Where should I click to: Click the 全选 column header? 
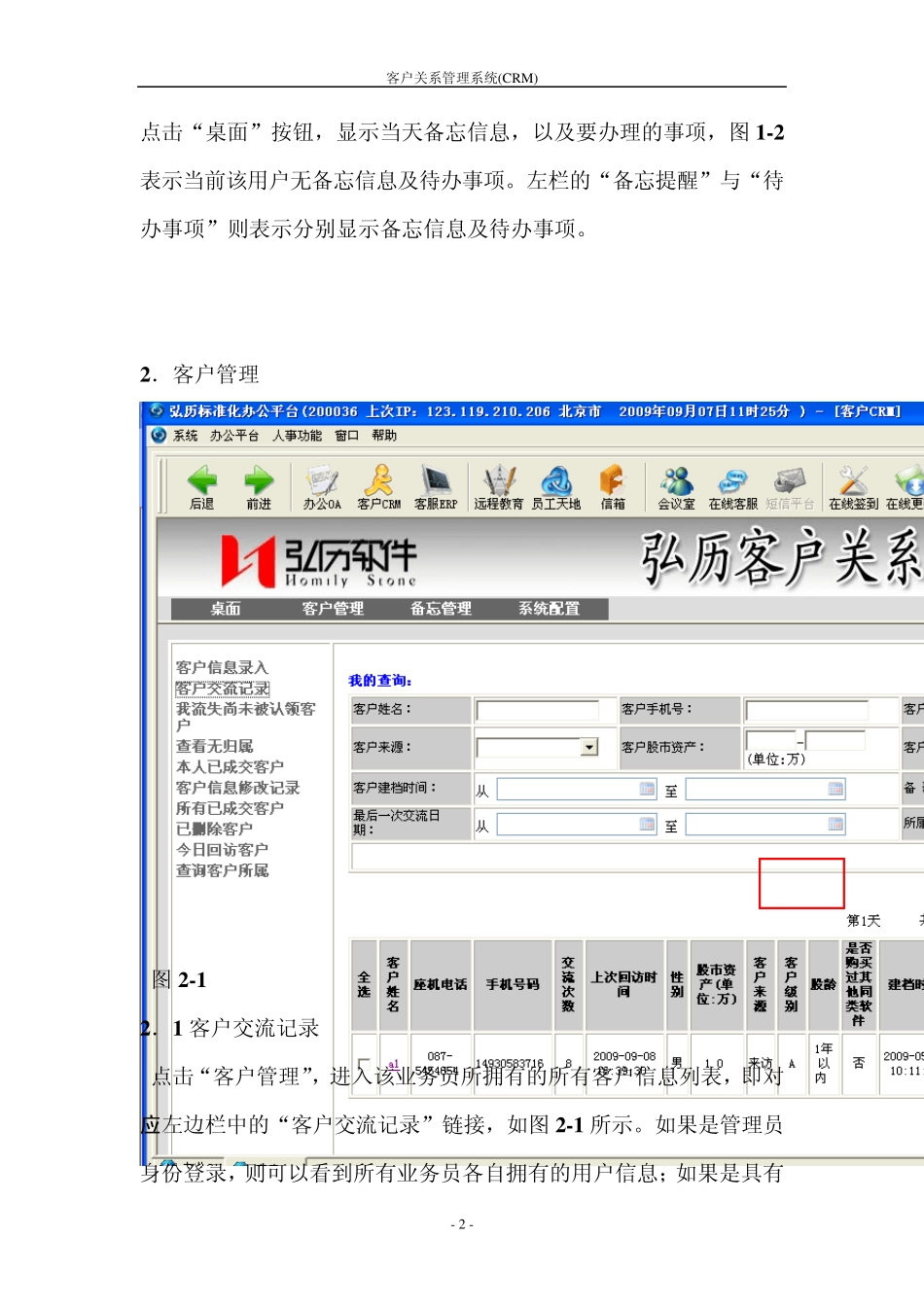click(x=364, y=985)
